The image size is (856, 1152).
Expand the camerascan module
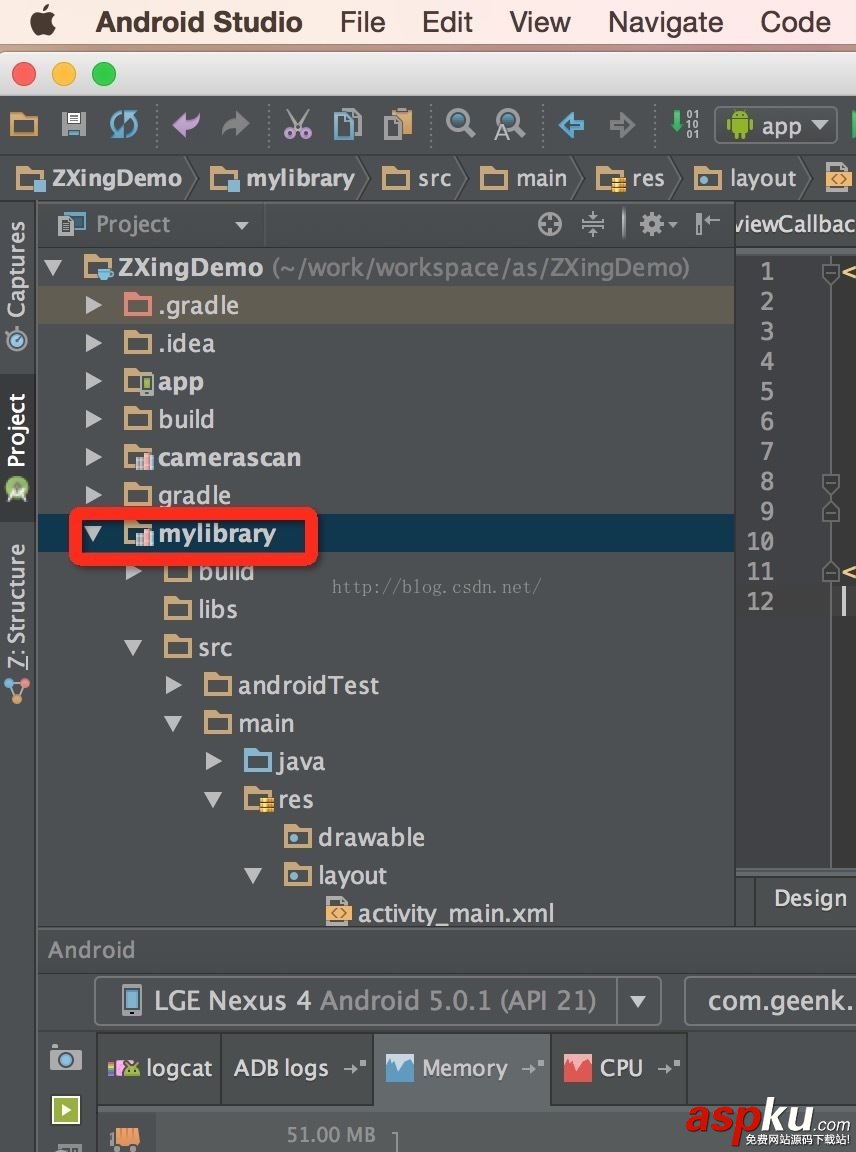point(93,457)
